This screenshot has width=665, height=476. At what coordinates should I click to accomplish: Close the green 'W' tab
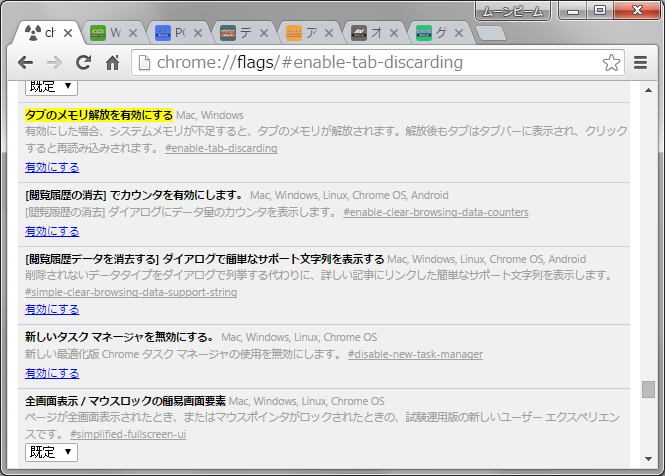point(133,33)
